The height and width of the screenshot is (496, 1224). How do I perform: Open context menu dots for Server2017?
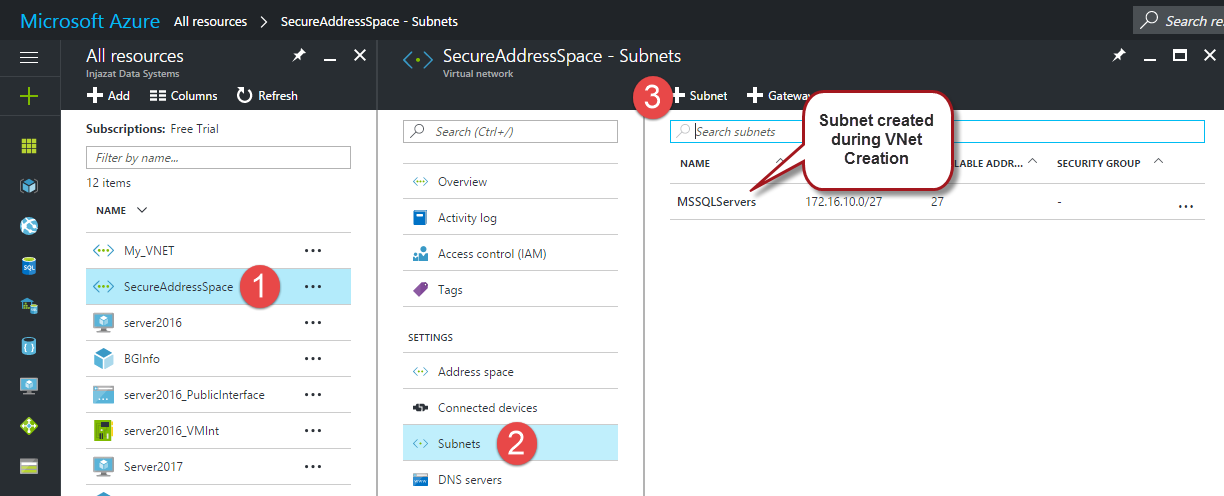click(x=313, y=466)
